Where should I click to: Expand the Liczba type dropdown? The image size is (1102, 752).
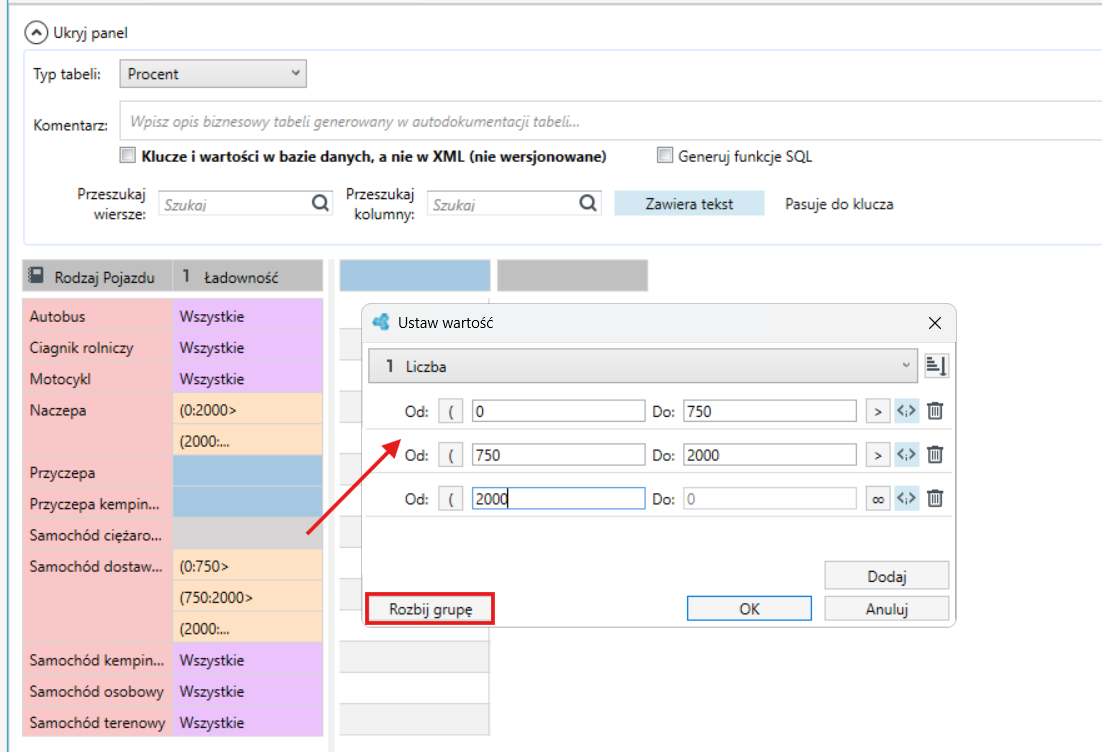643,366
